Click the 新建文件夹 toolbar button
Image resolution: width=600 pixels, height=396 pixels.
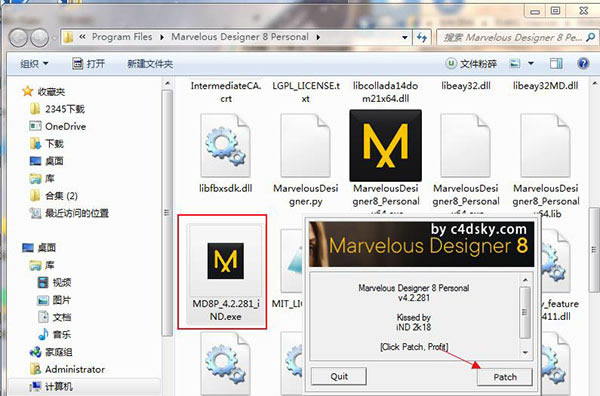click(150, 64)
